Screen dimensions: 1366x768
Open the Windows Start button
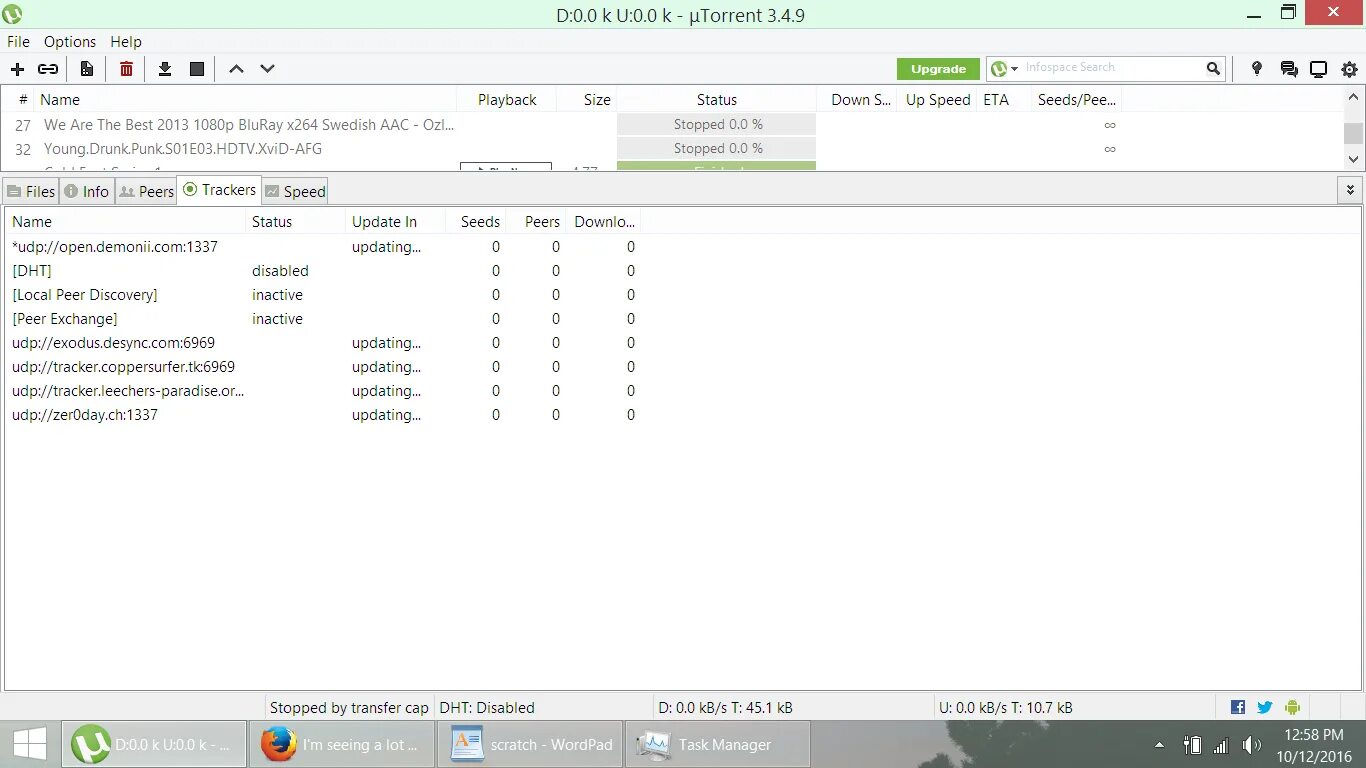[x=29, y=744]
